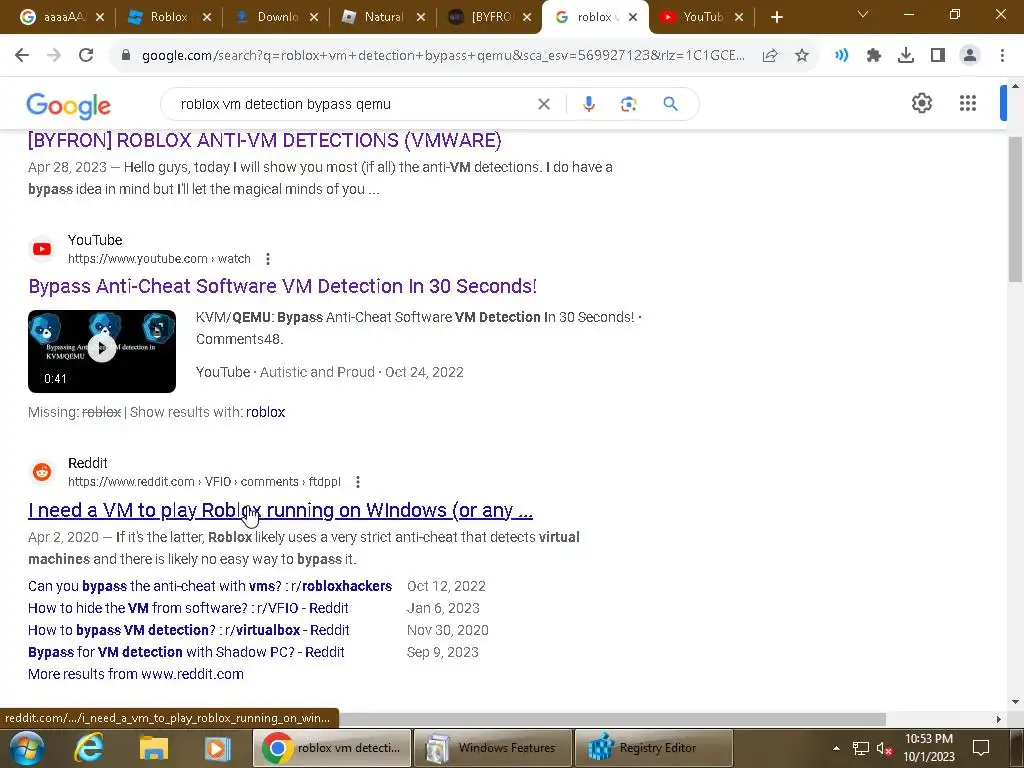Viewport: 1024px width, 768px height.
Task: Open the Windows Start menu
Action: coord(25,748)
